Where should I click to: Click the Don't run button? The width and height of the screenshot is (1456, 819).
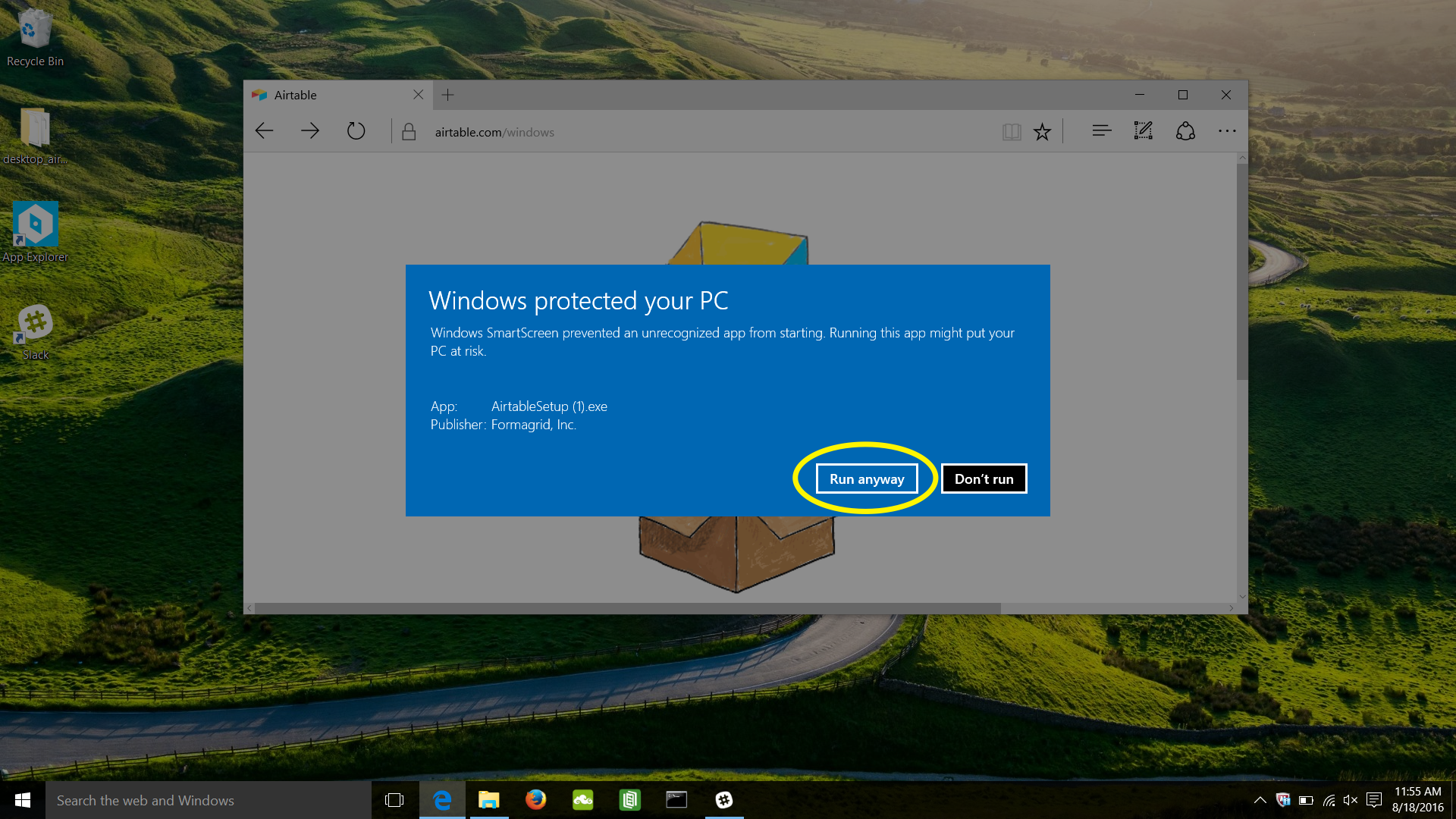pyautogui.click(x=984, y=479)
